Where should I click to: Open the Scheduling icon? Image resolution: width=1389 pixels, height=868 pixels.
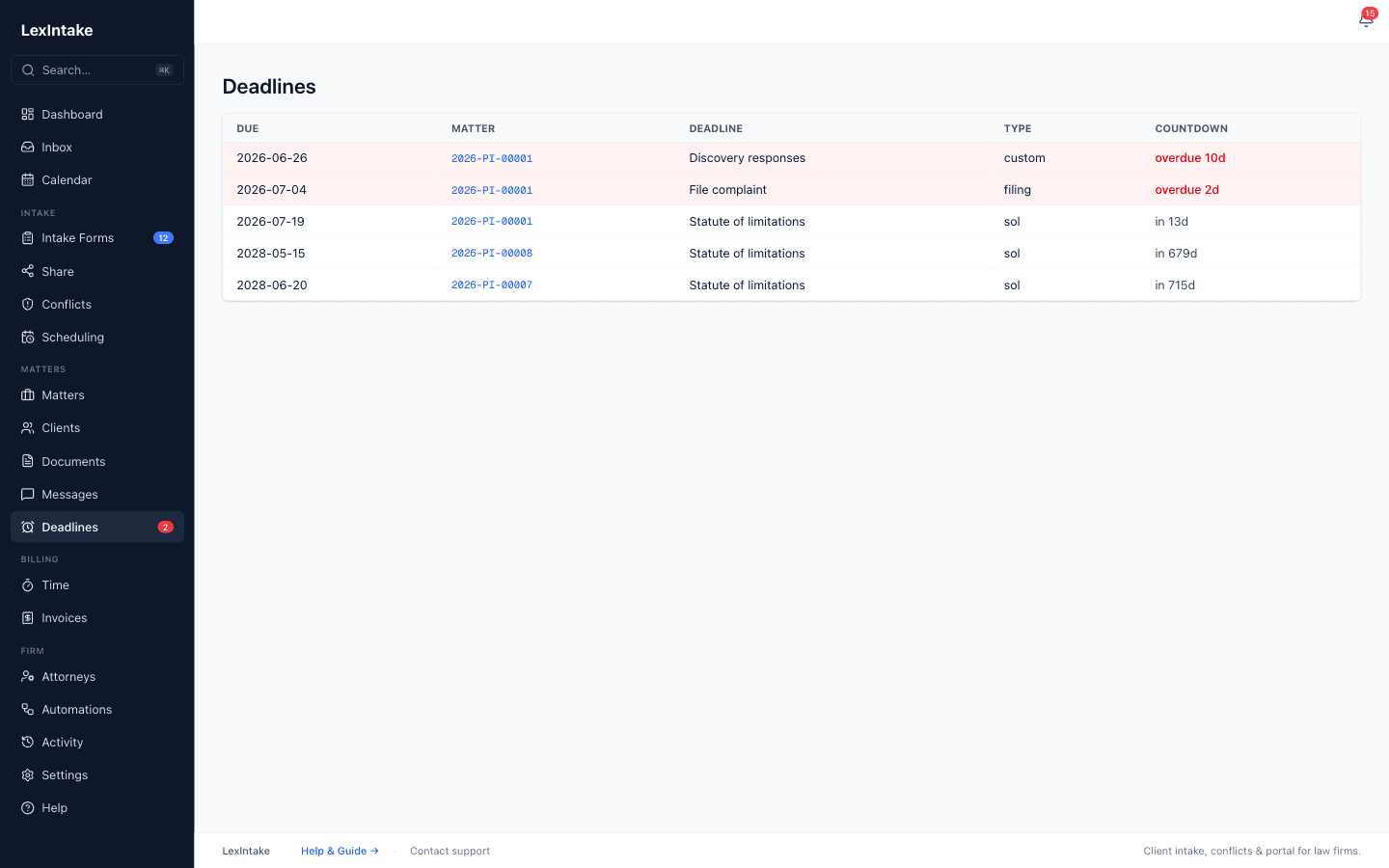[x=28, y=337]
